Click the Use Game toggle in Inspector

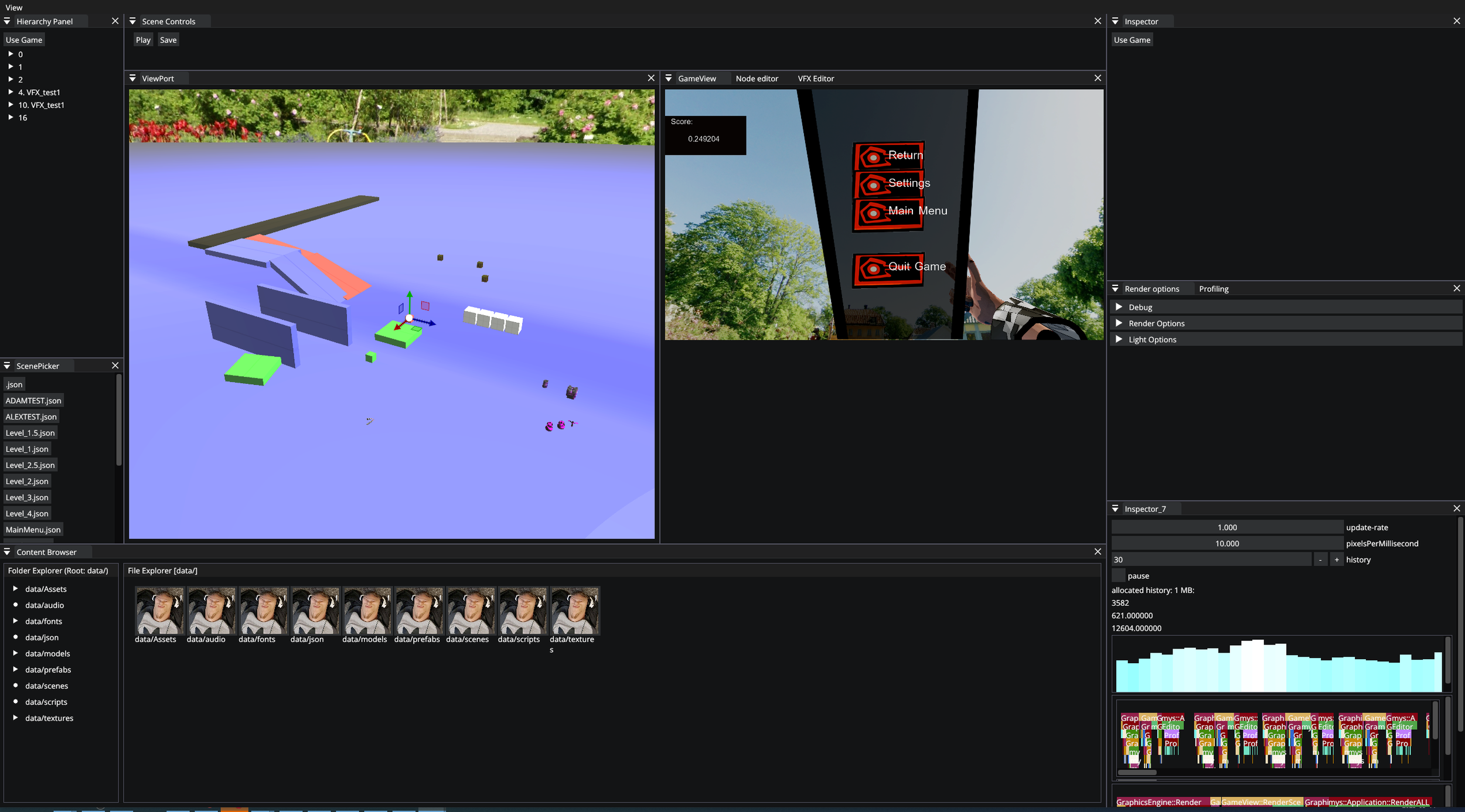coord(1132,39)
